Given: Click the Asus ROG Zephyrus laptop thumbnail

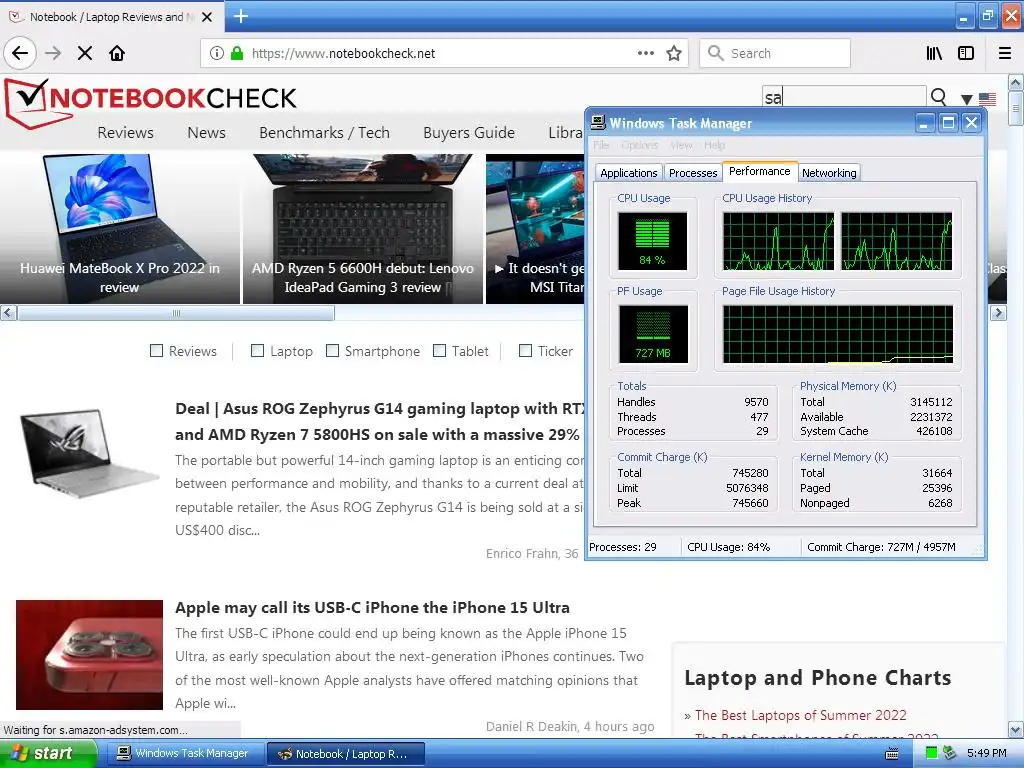Looking at the screenshot, I should point(89,453).
